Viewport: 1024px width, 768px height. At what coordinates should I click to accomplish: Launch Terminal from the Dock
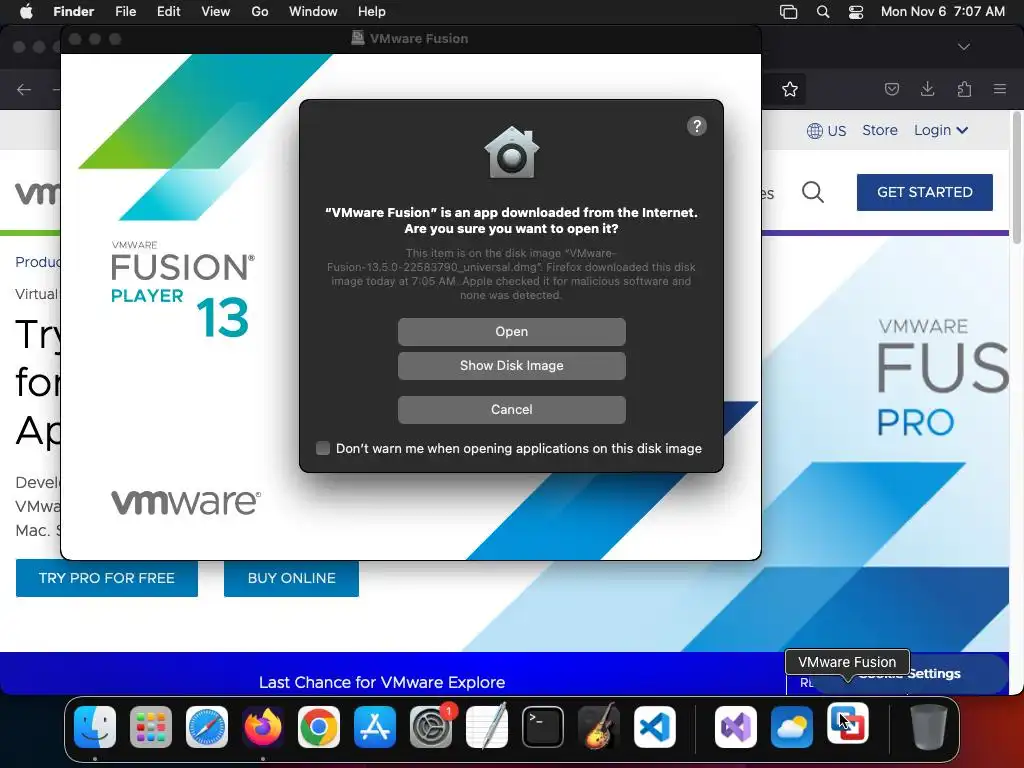click(x=543, y=727)
